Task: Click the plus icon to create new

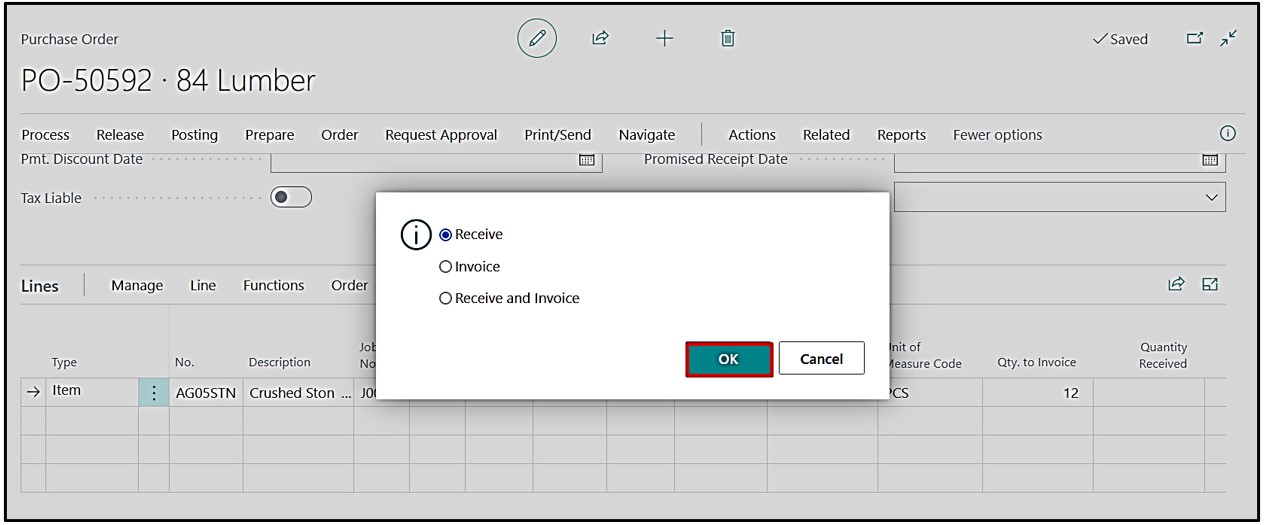Action: point(664,39)
